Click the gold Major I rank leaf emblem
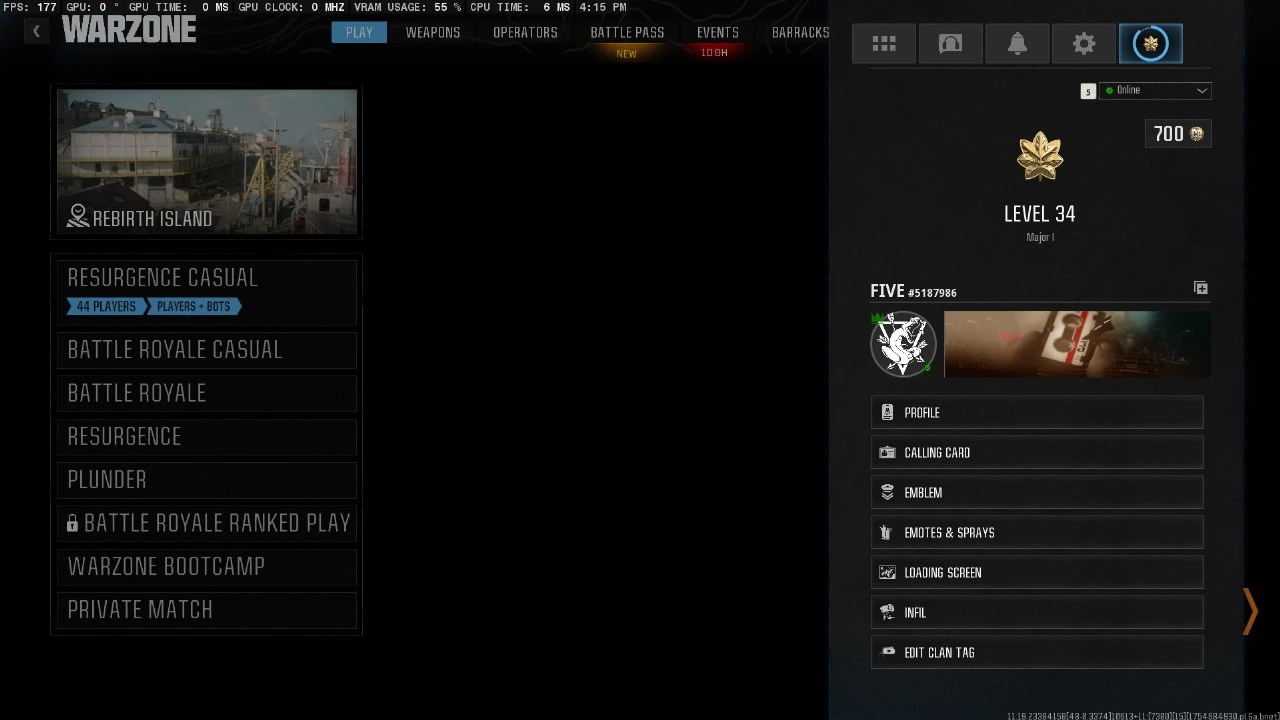 click(x=1040, y=157)
